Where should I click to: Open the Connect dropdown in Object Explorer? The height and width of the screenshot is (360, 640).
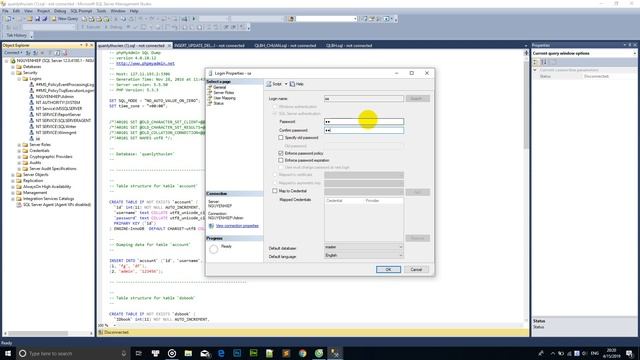(13, 53)
